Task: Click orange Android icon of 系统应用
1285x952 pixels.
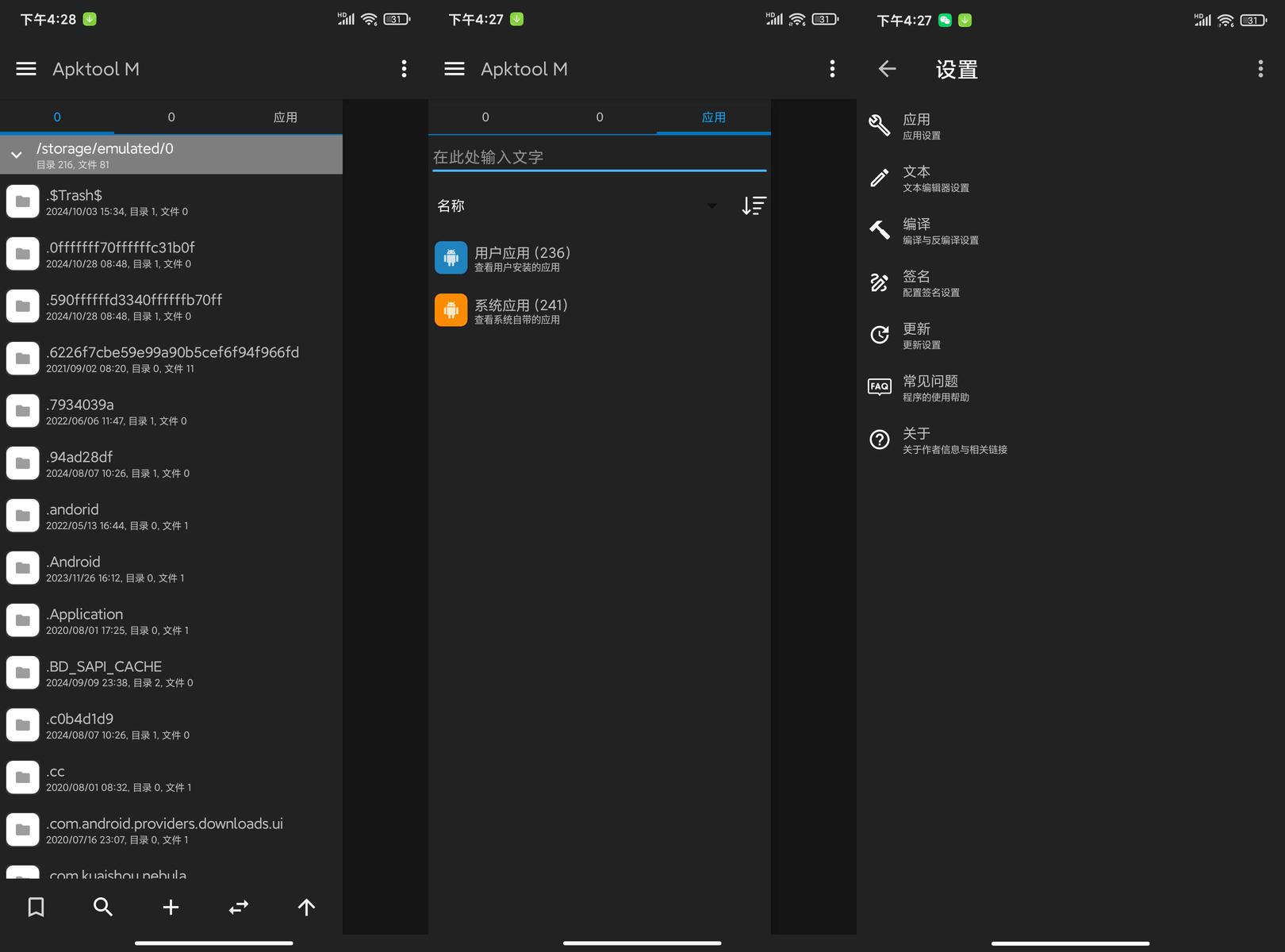Action: point(451,310)
